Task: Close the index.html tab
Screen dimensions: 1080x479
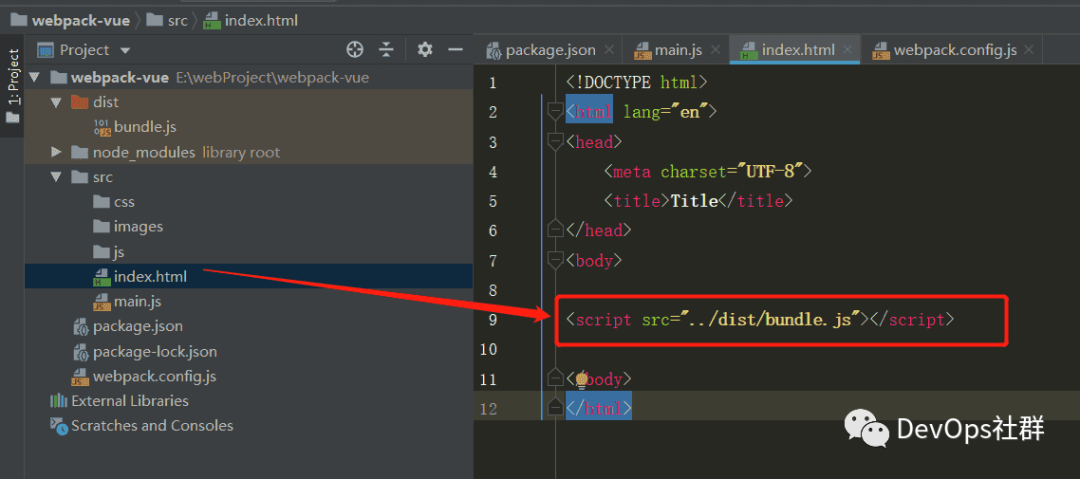Action: pyautogui.click(x=848, y=50)
